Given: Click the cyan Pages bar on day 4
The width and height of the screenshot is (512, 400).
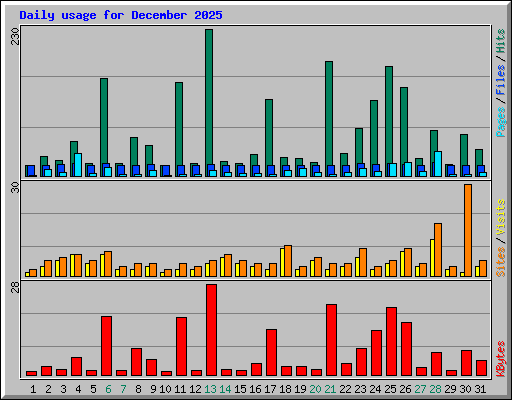Looking at the screenshot, I should 78,165.
